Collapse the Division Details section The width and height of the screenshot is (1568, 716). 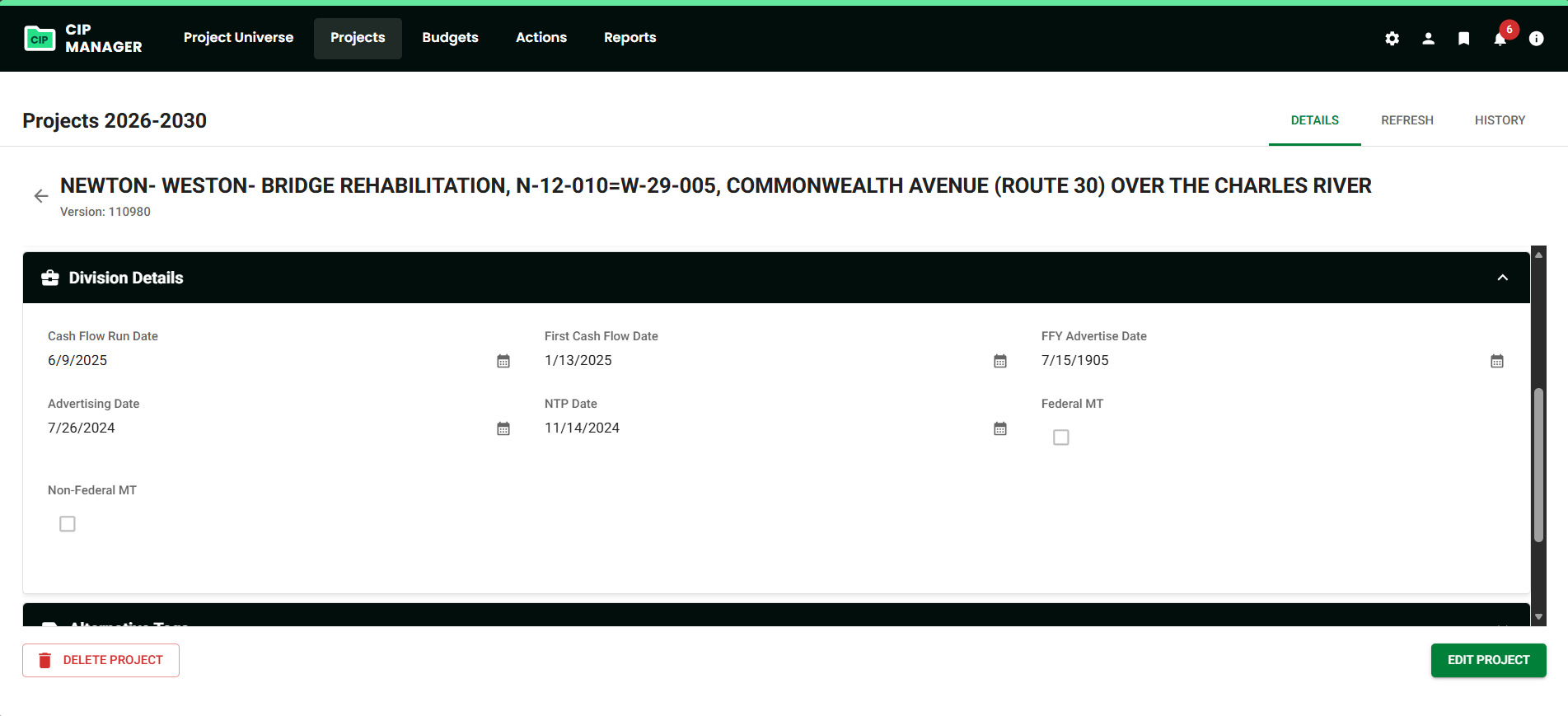(x=1503, y=278)
